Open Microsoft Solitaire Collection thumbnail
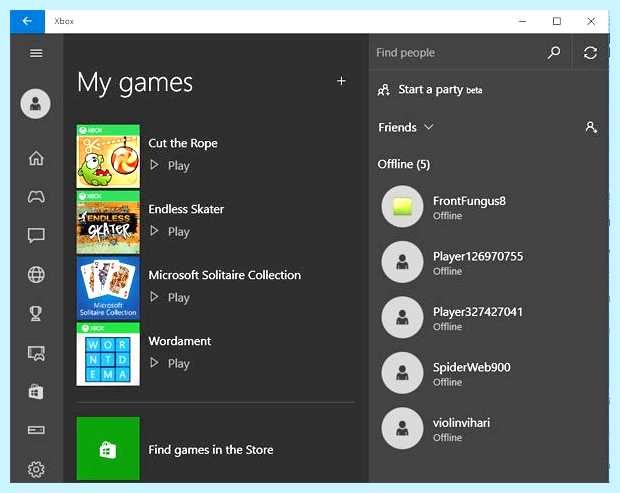 [108, 288]
